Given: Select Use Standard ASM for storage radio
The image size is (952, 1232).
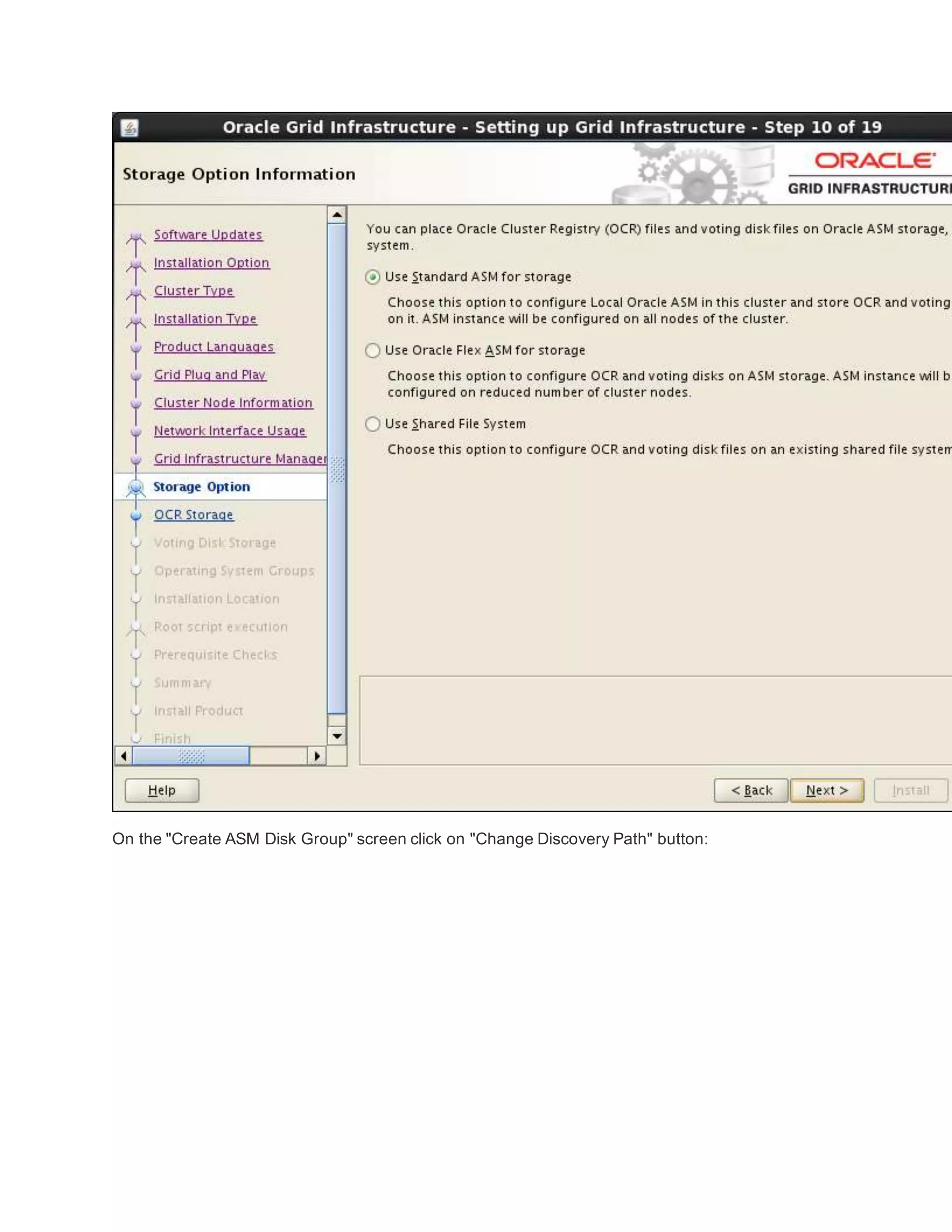Looking at the screenshot, I should [372, 277].
